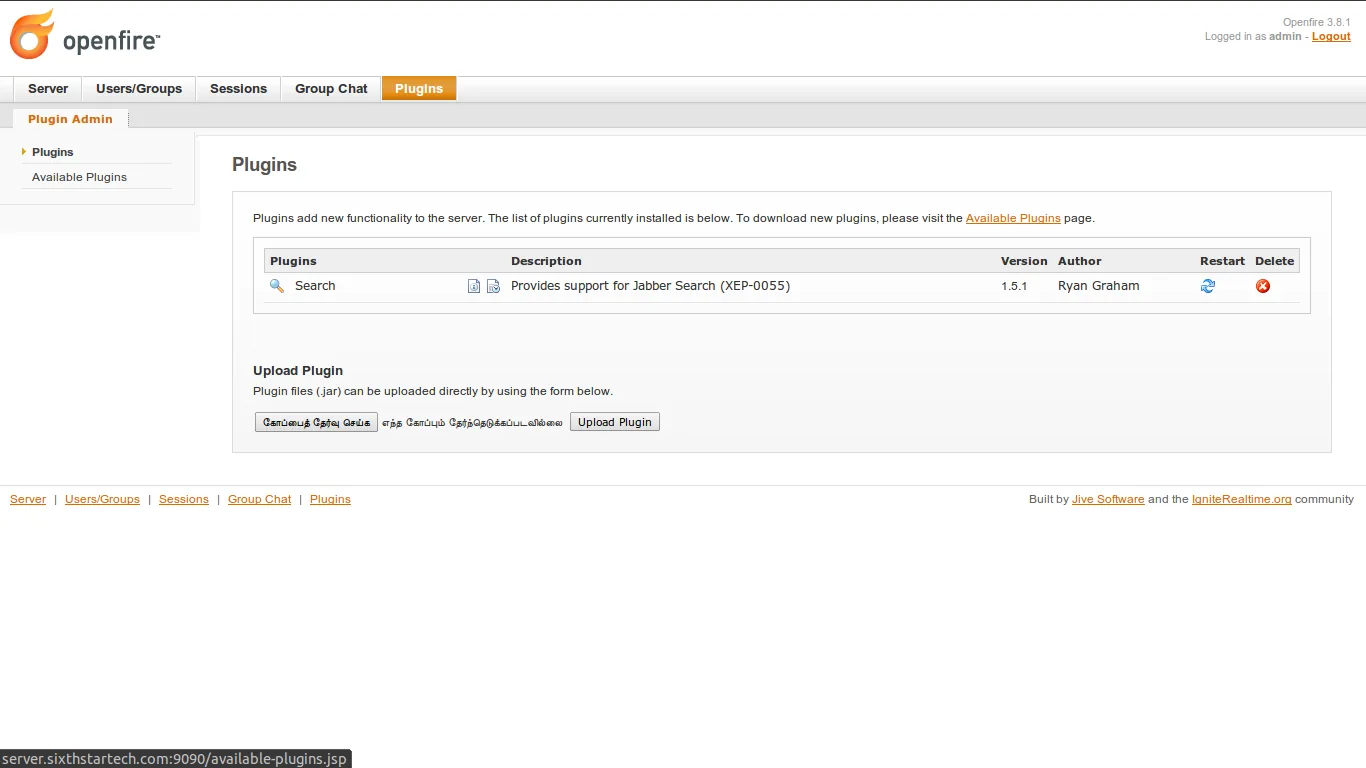Screen dimensions: 1366x768
Task: Select Plugins in the left sidebar
Action: coord(53,152)
